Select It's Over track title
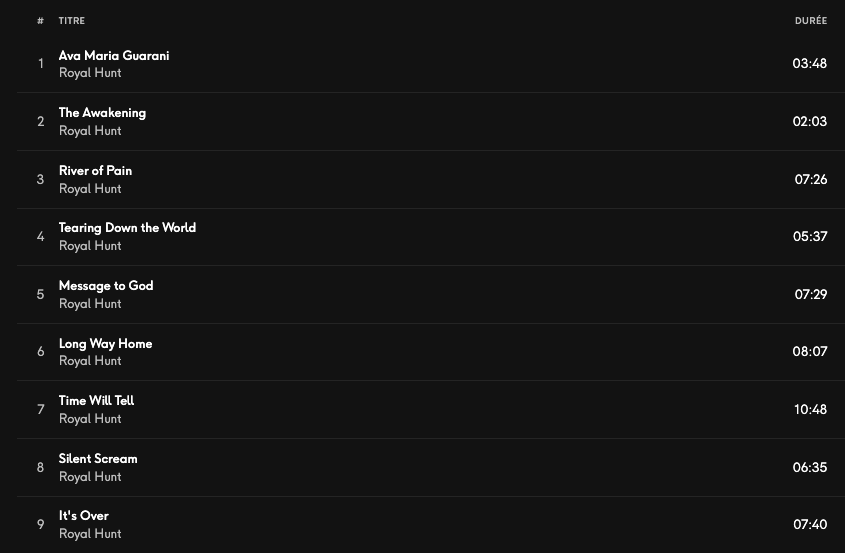Screen dimensions: 845x553 click(x=84, y=516)
